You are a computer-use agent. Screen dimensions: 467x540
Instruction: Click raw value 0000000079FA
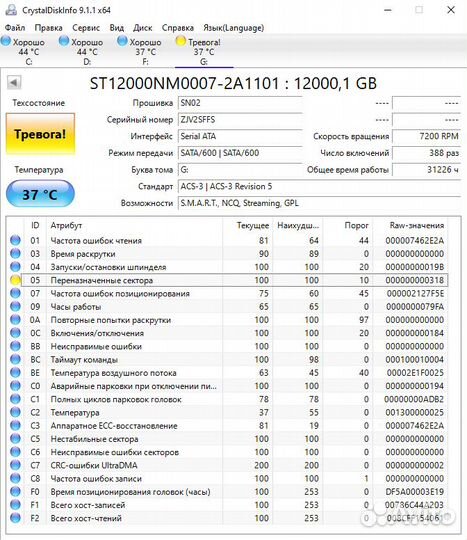415,307
